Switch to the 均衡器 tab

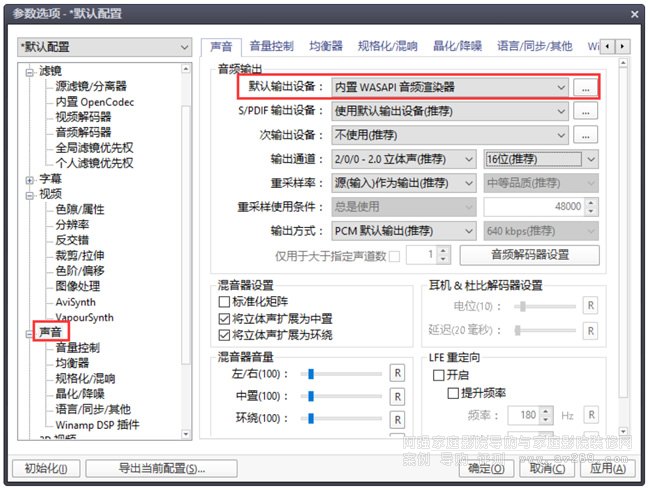[x=326, y=46]
